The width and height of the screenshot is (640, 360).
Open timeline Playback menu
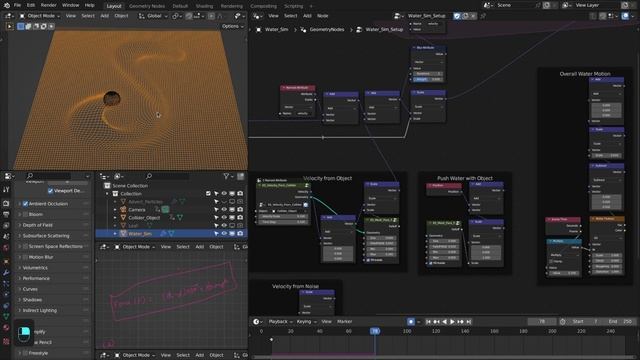(280, 322)
